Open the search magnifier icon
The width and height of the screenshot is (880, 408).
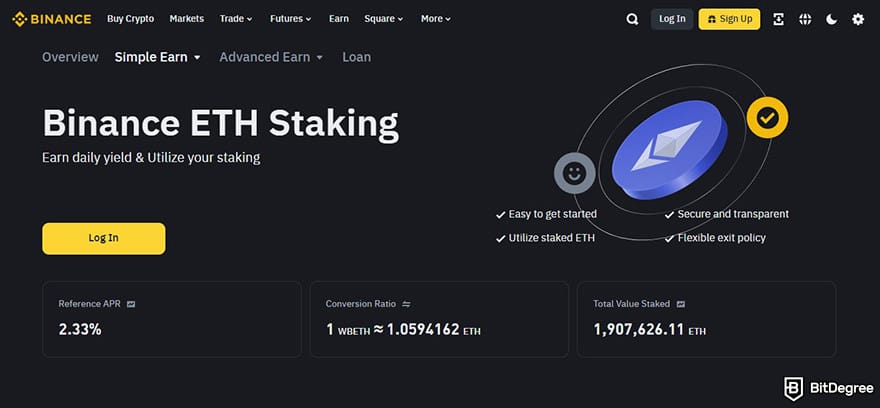[x=632, y=19]
